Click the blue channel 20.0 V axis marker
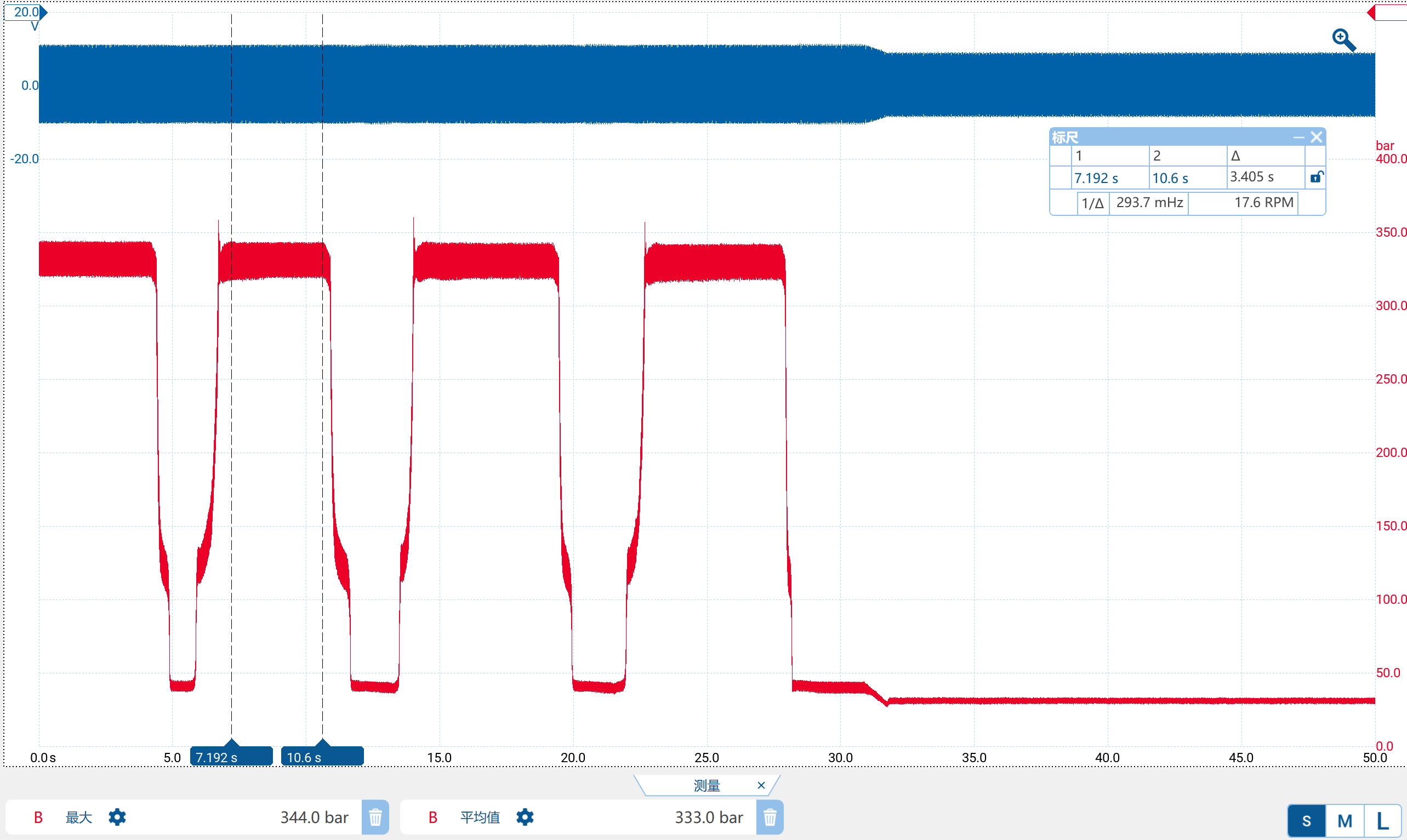Viewport: 1407px width, 840px height. pyautogui.click(x=25, y=12)
